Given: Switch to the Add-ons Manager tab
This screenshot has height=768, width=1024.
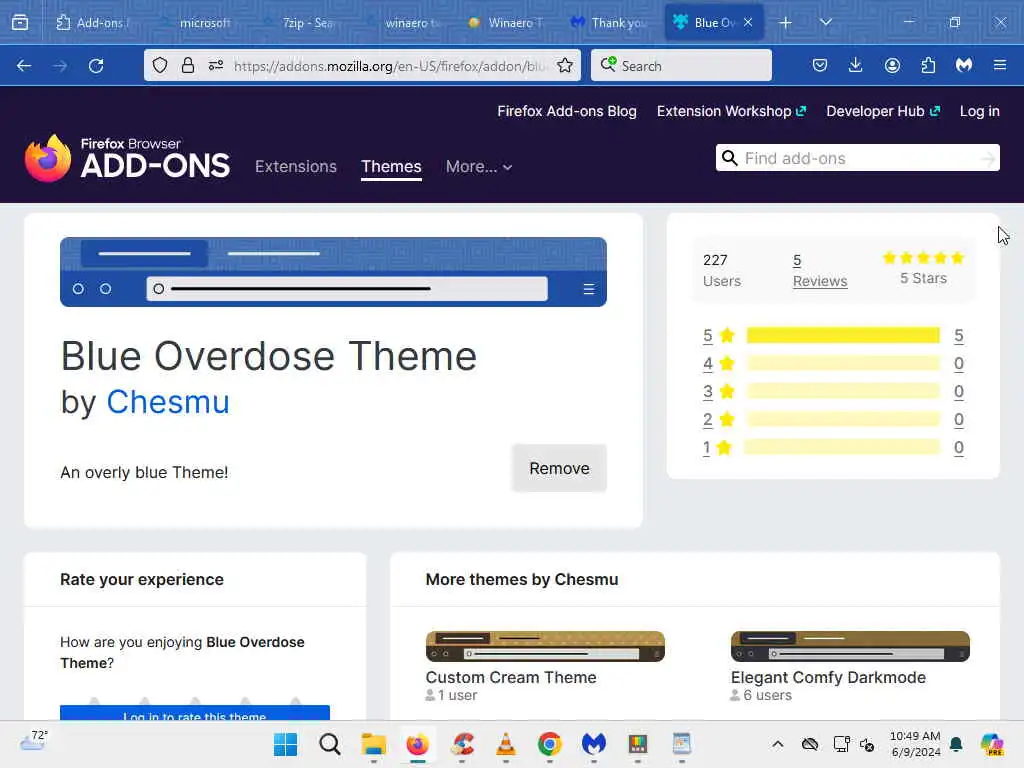Looking at the screenshot, I should click(91, 23).
